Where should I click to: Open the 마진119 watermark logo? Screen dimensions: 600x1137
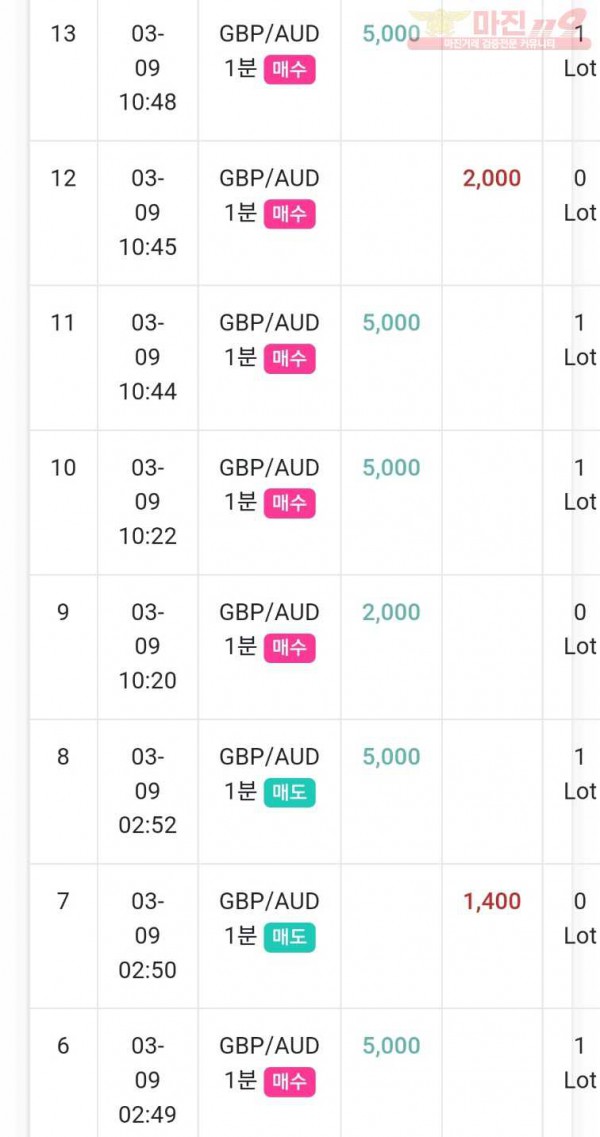click(498, 29)
